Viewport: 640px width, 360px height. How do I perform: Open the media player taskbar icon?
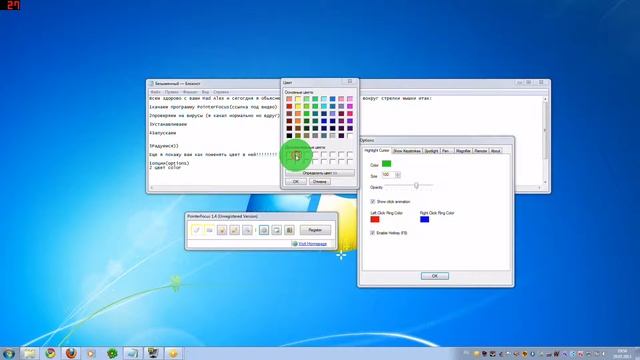(x=91, y=353)
